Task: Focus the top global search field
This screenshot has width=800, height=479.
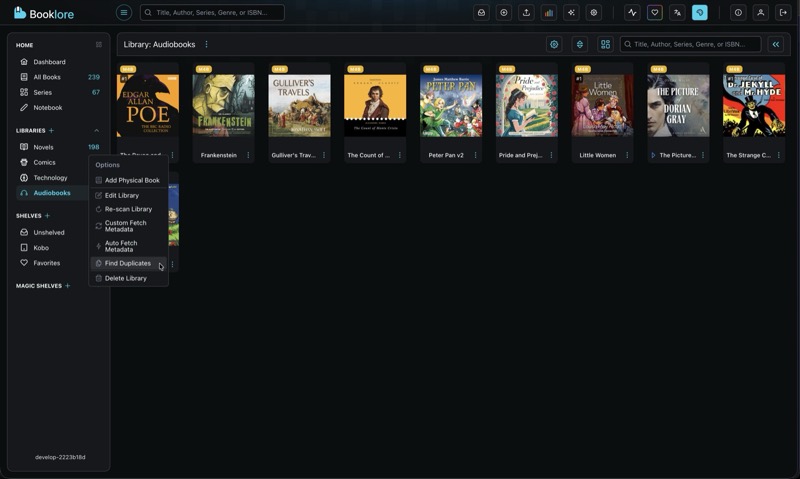Action: (212, 12)
